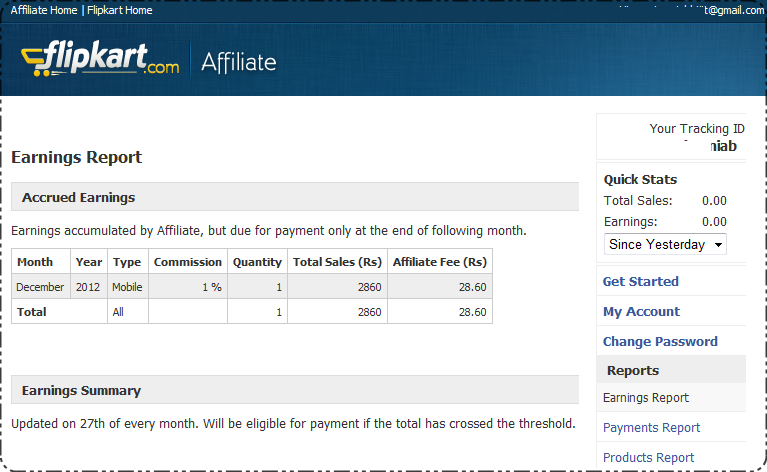Go to Get Started

(640, 282)
